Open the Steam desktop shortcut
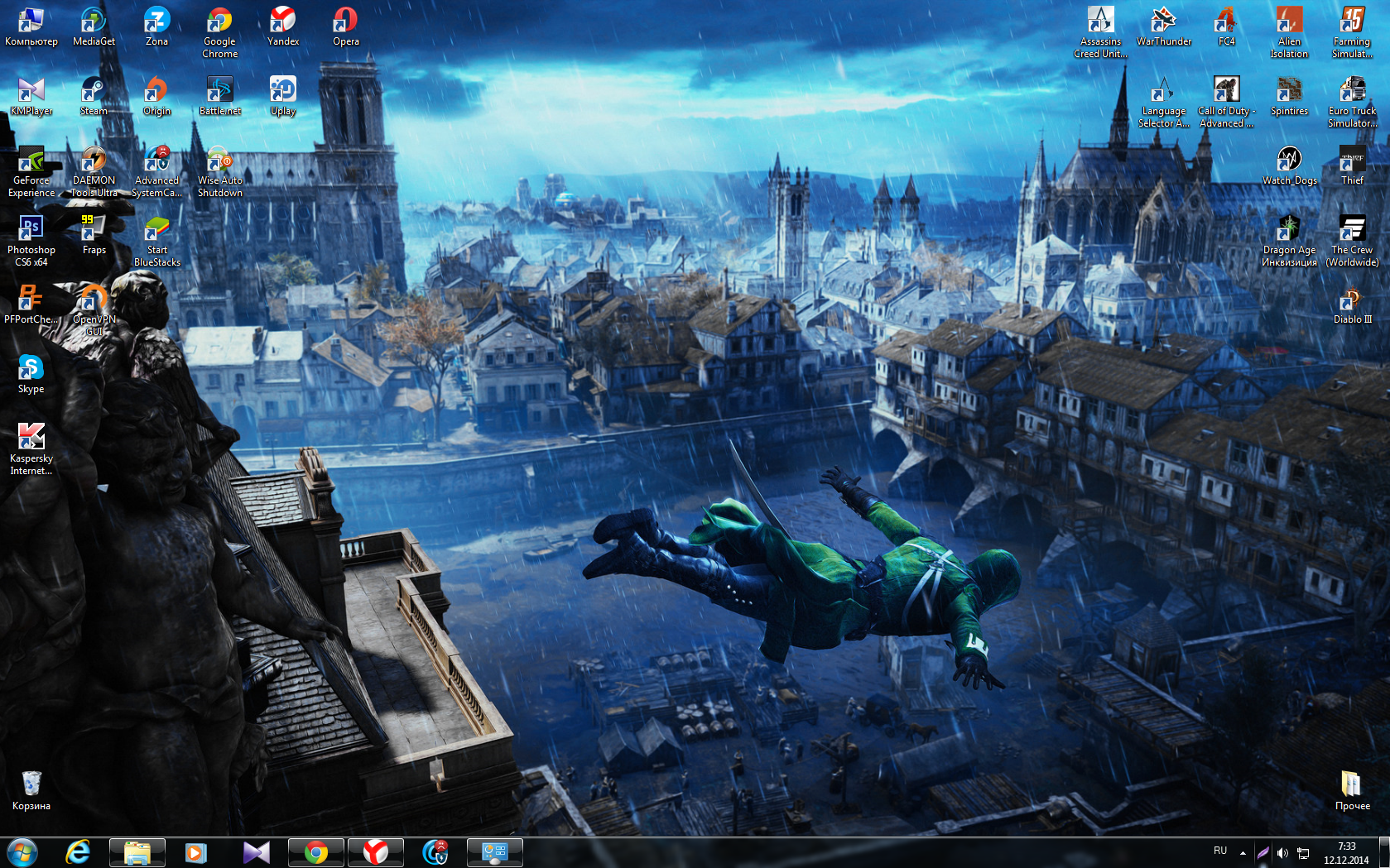Viewport: 1390px width, 868px height. pos(94,96)
